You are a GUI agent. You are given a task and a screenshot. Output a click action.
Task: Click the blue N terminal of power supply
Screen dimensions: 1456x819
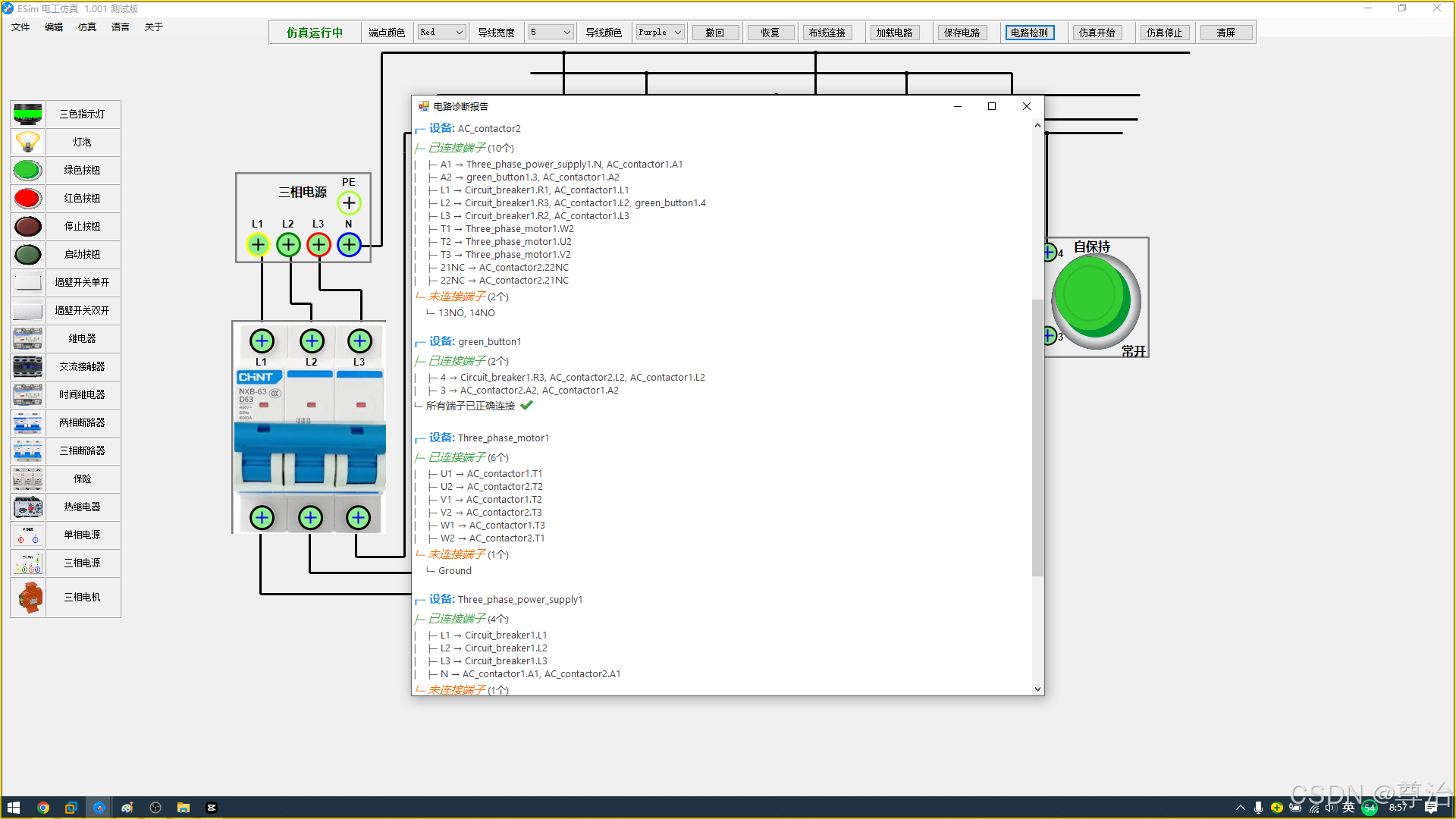click(x=349, y=245)
